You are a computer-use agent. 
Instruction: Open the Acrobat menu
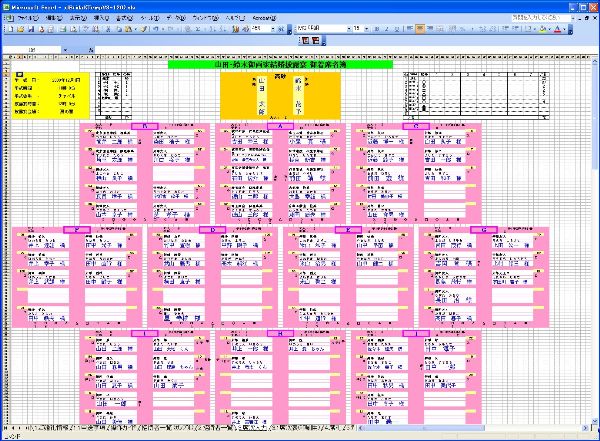264,18
